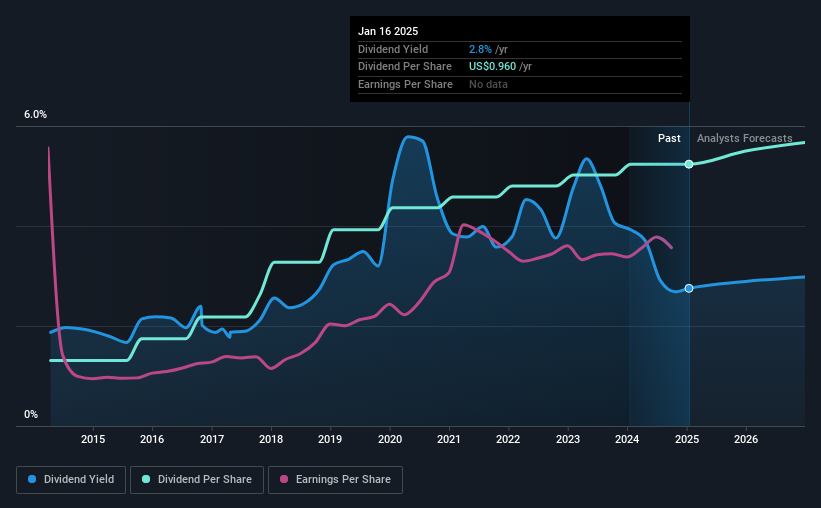Click the 2023 x-axis label
Screen dimensions: 821x508
coord(568,439)
